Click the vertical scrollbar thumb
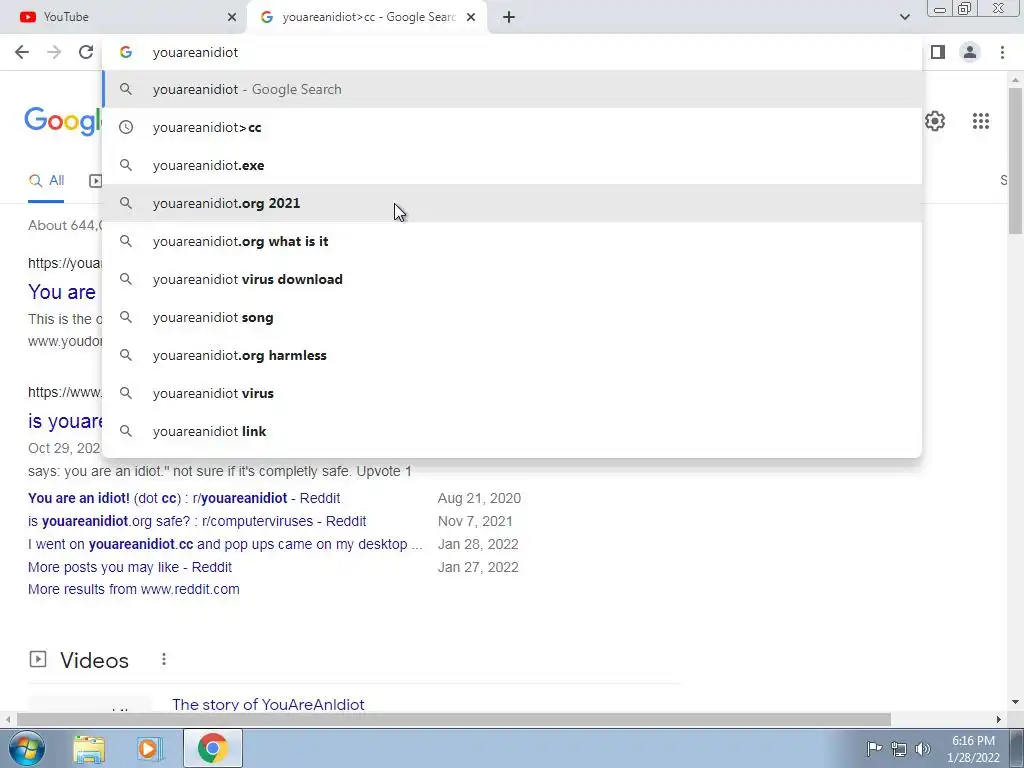This screenshot has height=768, width=1024. [1015, 160]
